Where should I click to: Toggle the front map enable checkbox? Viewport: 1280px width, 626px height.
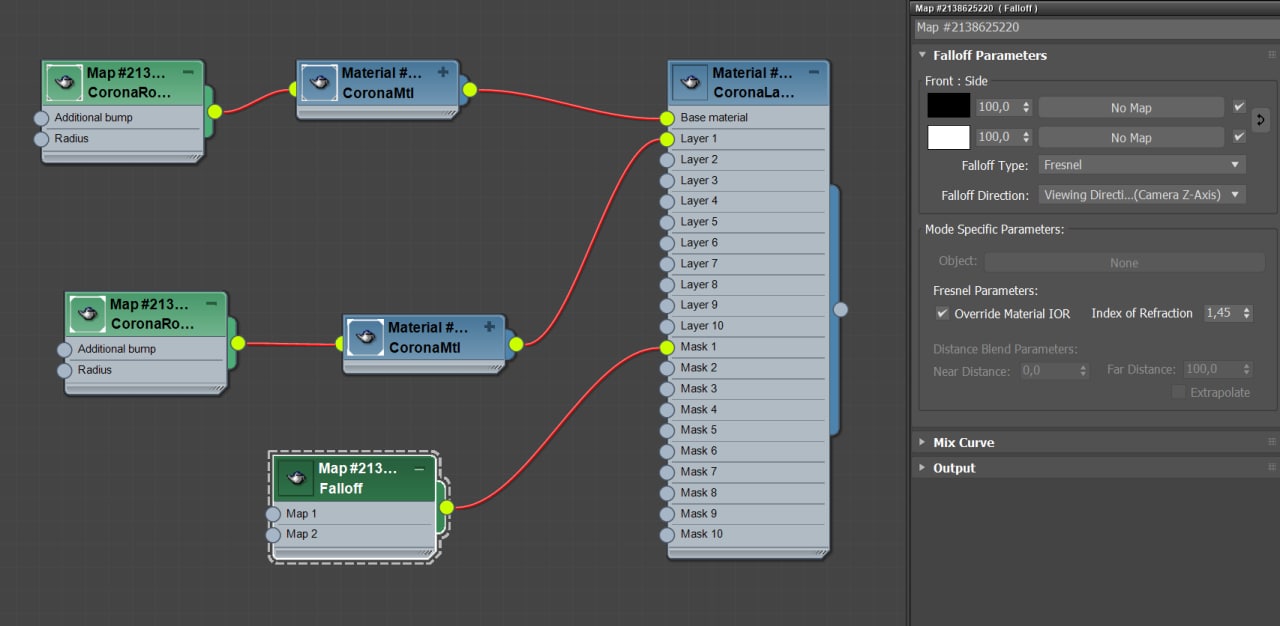coord(1240,106)
